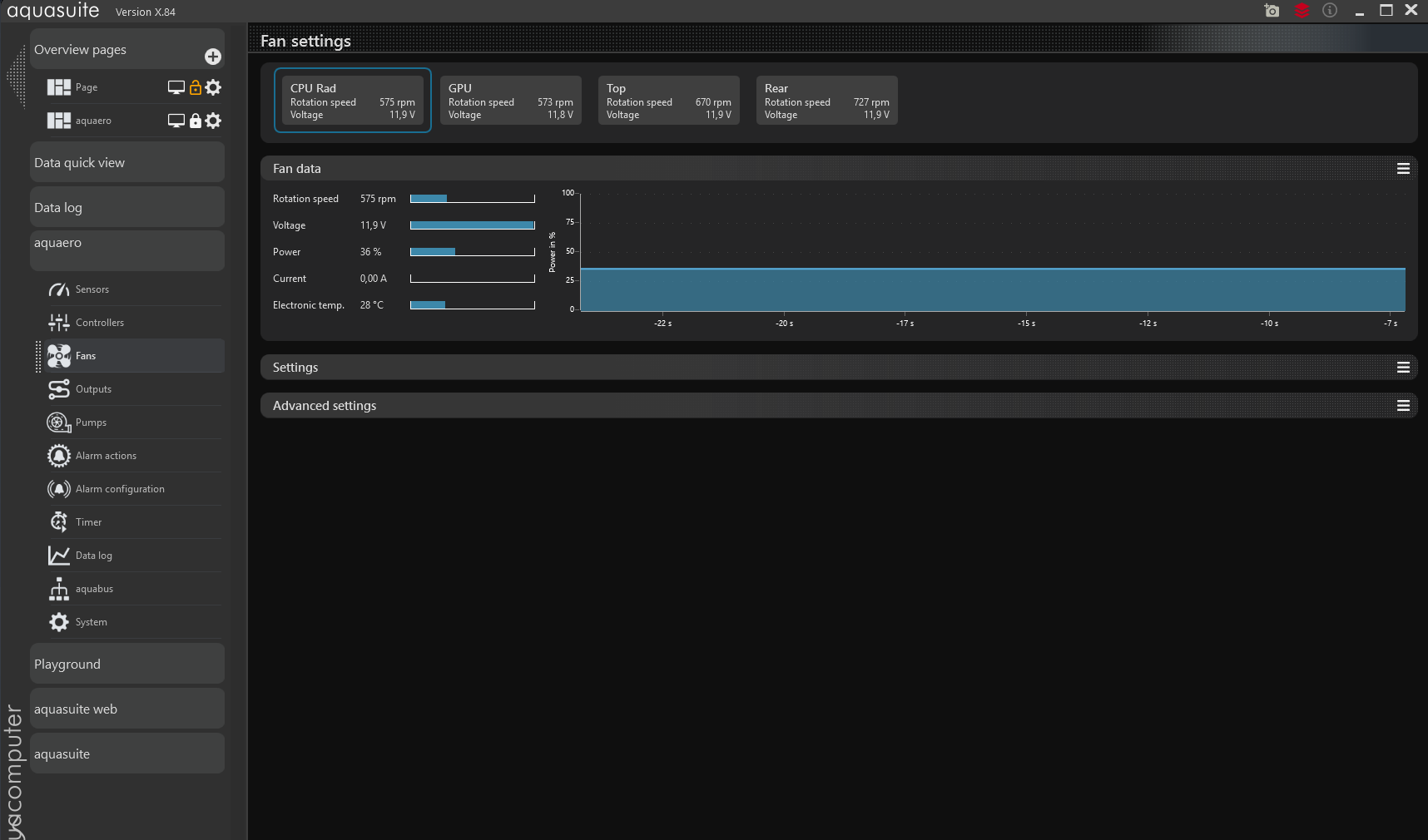This screenshot has width=1428, height=840.
Task: Click the aquabus network icon
Action: pyautogui.click(x=59, y=589)
